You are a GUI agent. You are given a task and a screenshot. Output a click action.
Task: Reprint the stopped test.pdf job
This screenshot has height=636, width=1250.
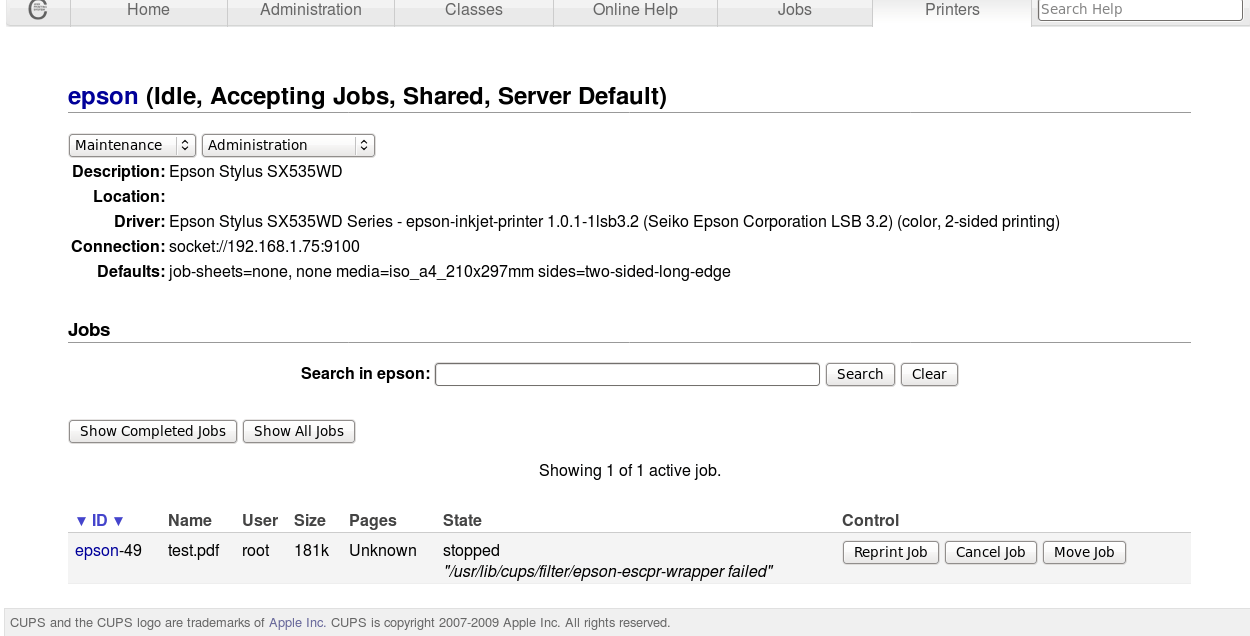pyautogui.click(x=890, y=551)
